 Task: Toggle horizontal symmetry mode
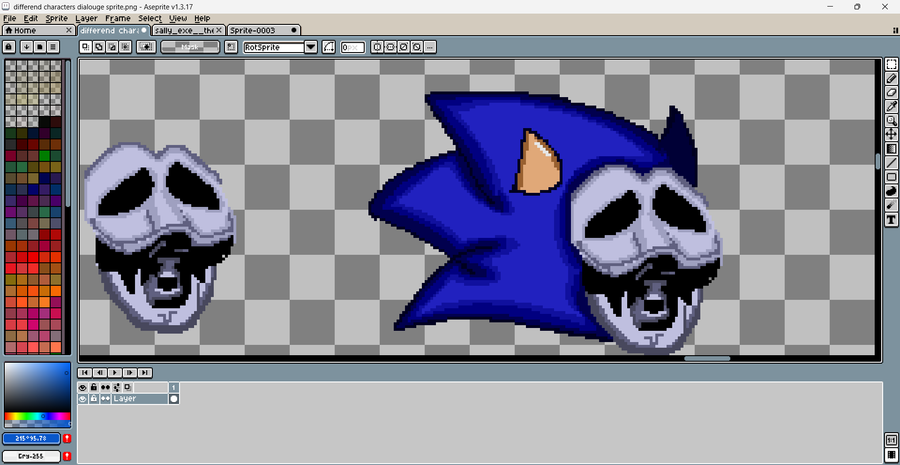pos(377,47)
